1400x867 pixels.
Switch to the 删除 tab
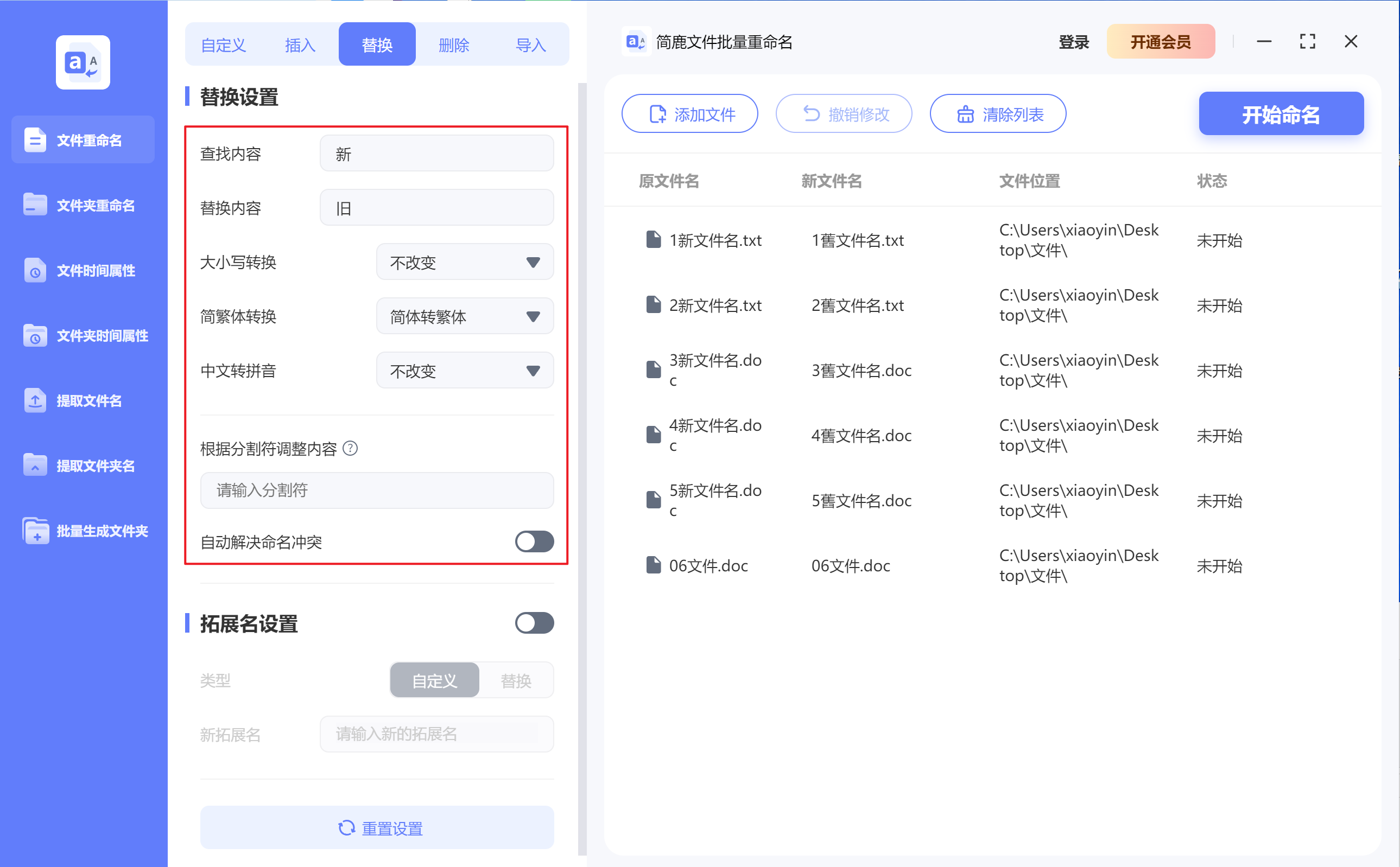click(454, 44)
